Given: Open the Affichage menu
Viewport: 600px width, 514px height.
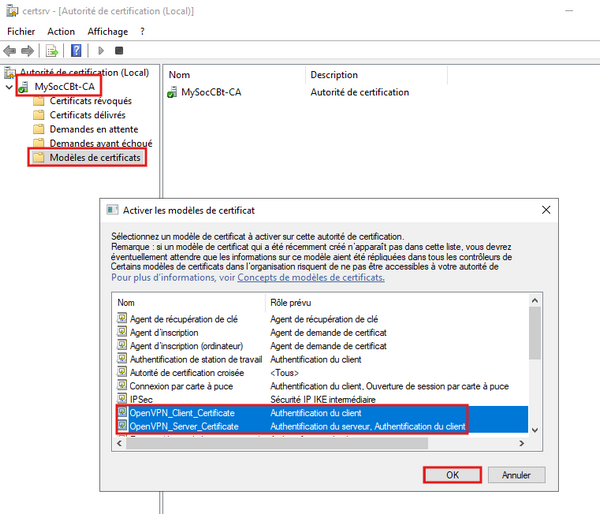Looking at the screenshot, I should click(108, 31).
